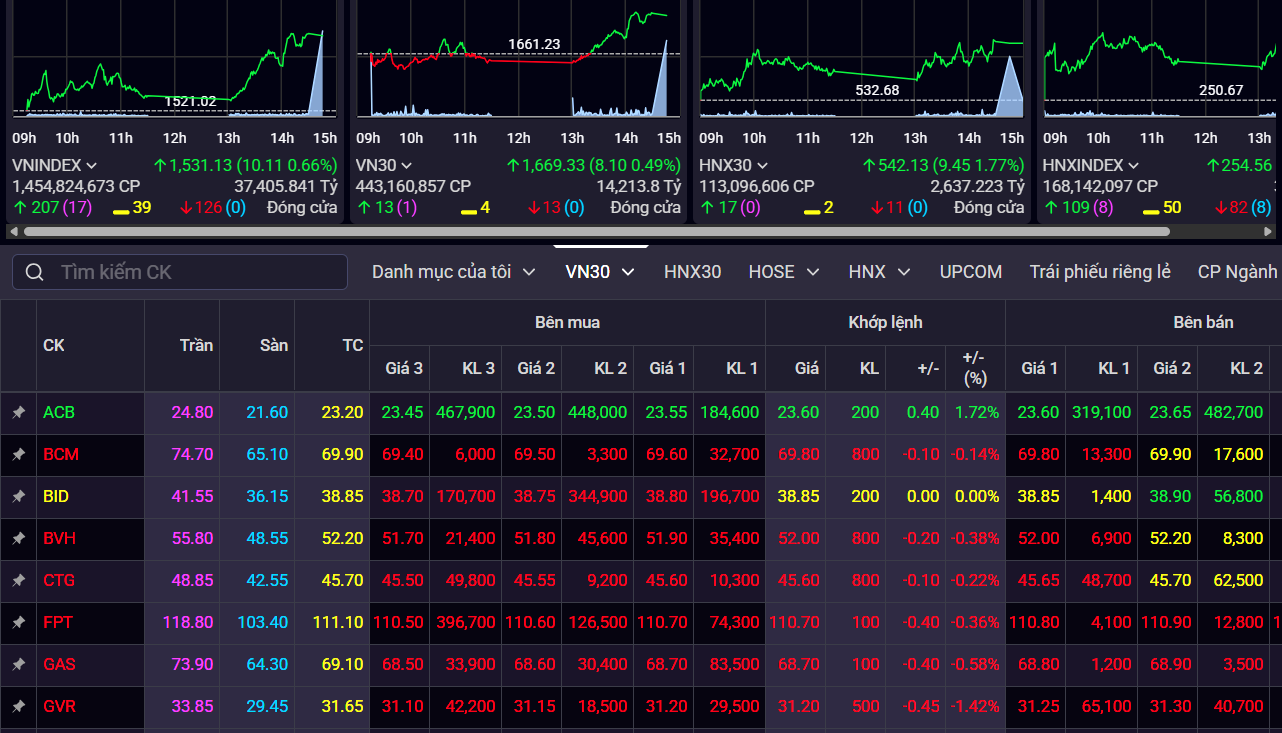Select the pin icon next to BVH
Viewport: 1282px width, 733px height.
[x=18, y=539]
